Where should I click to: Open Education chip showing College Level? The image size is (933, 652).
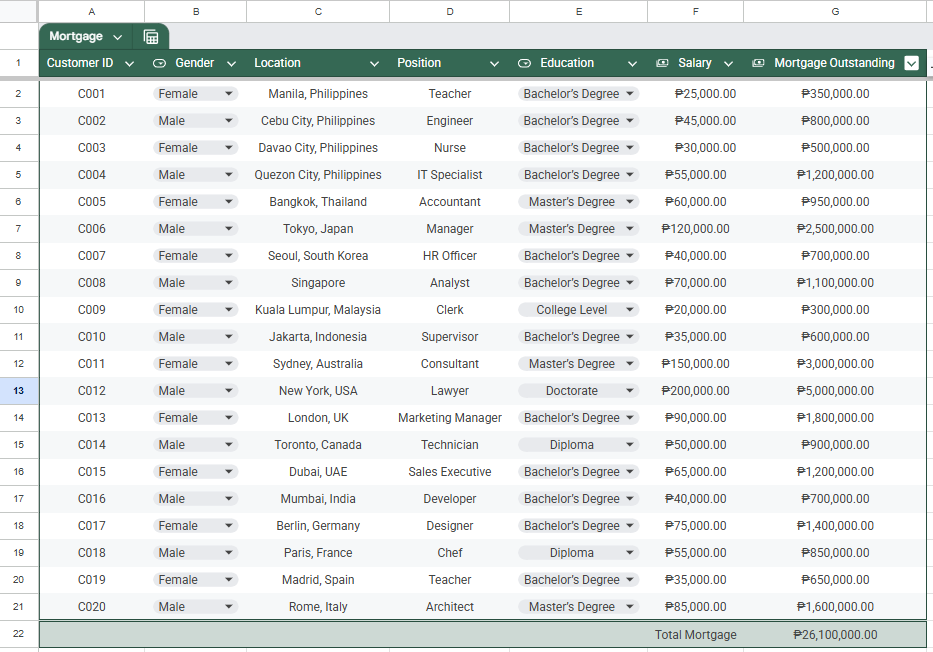(x=578, y=310)
